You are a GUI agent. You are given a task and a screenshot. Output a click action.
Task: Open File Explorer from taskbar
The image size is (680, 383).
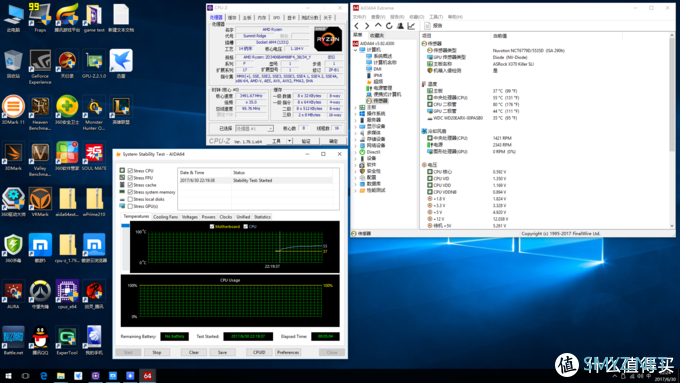click(x=61, y=376)
